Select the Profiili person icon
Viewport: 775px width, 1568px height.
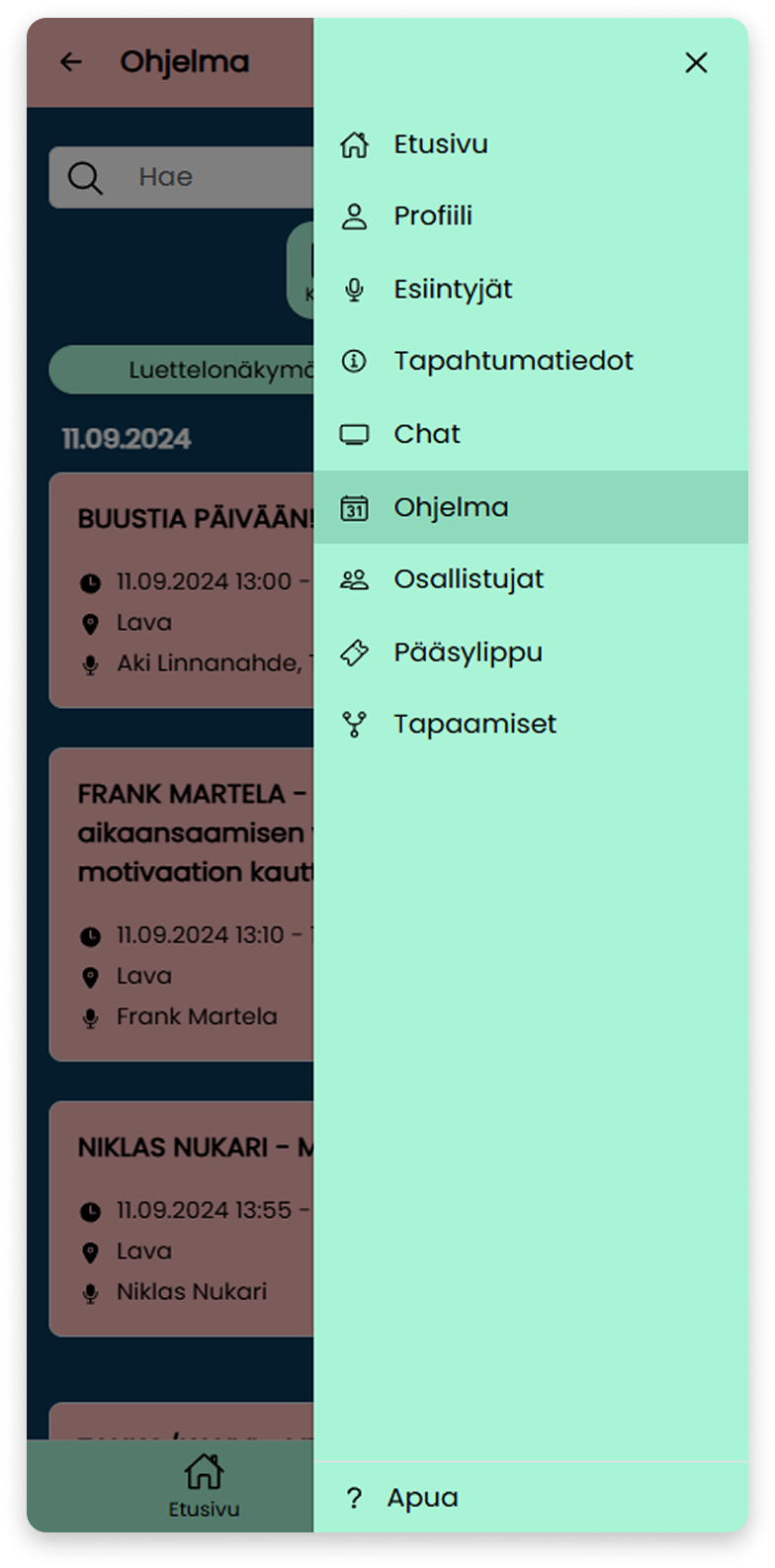[x=353, y=215]
